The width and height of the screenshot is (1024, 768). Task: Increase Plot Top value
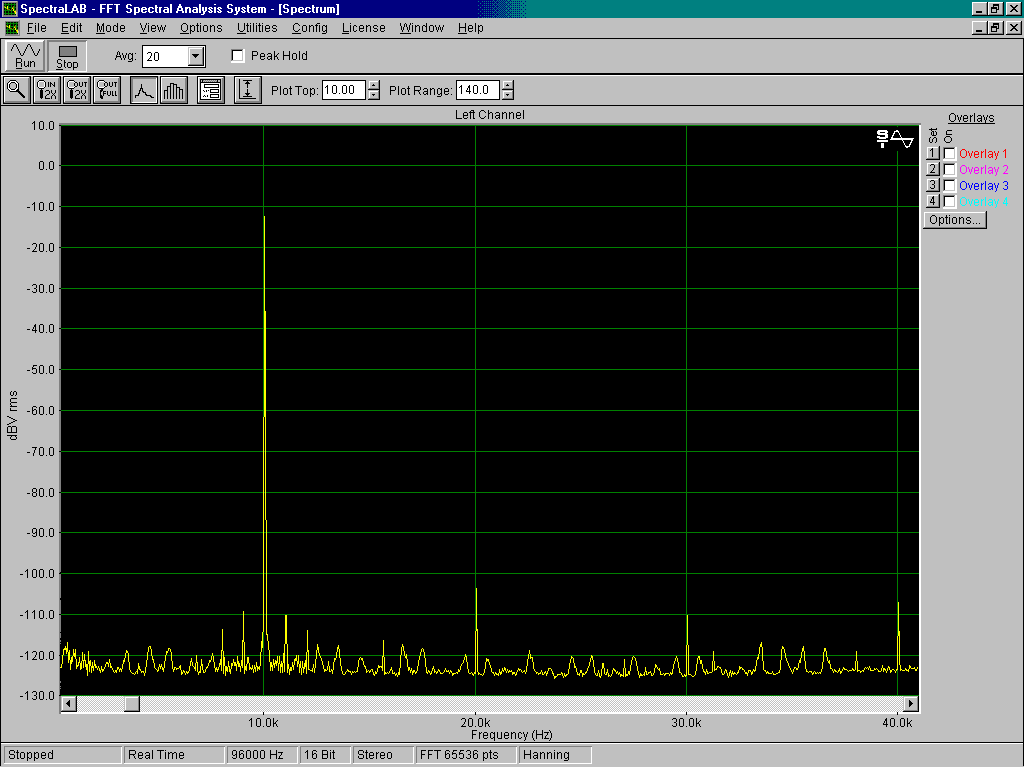[374, 85]
